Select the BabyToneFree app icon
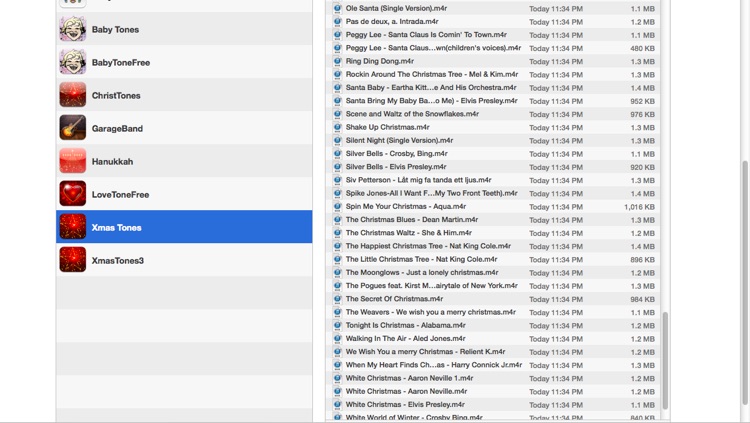 (73, 62)
